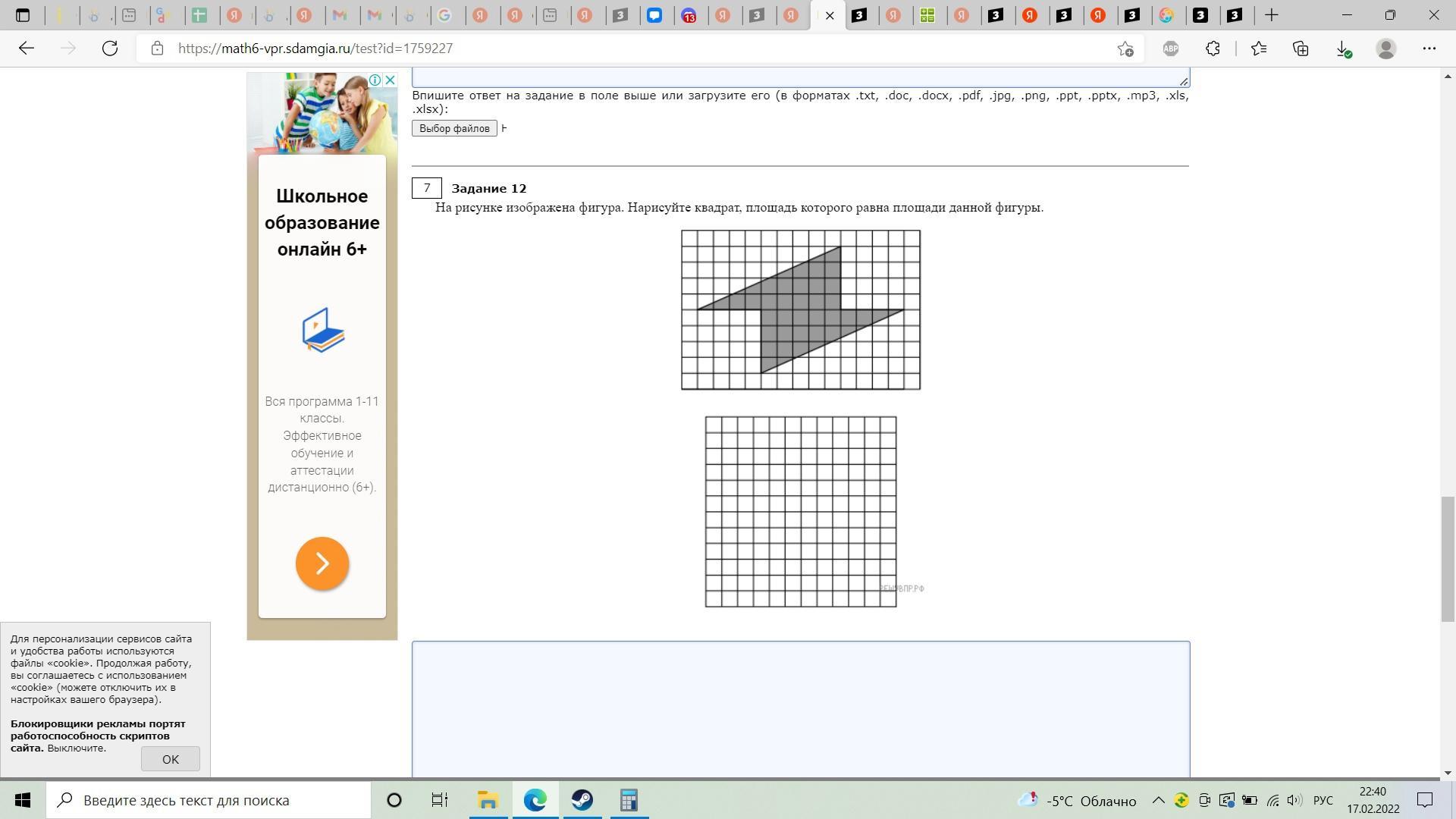Open the vertical tabs action menu
Screen dimensions: 1456x819
[x=23, y=15]
